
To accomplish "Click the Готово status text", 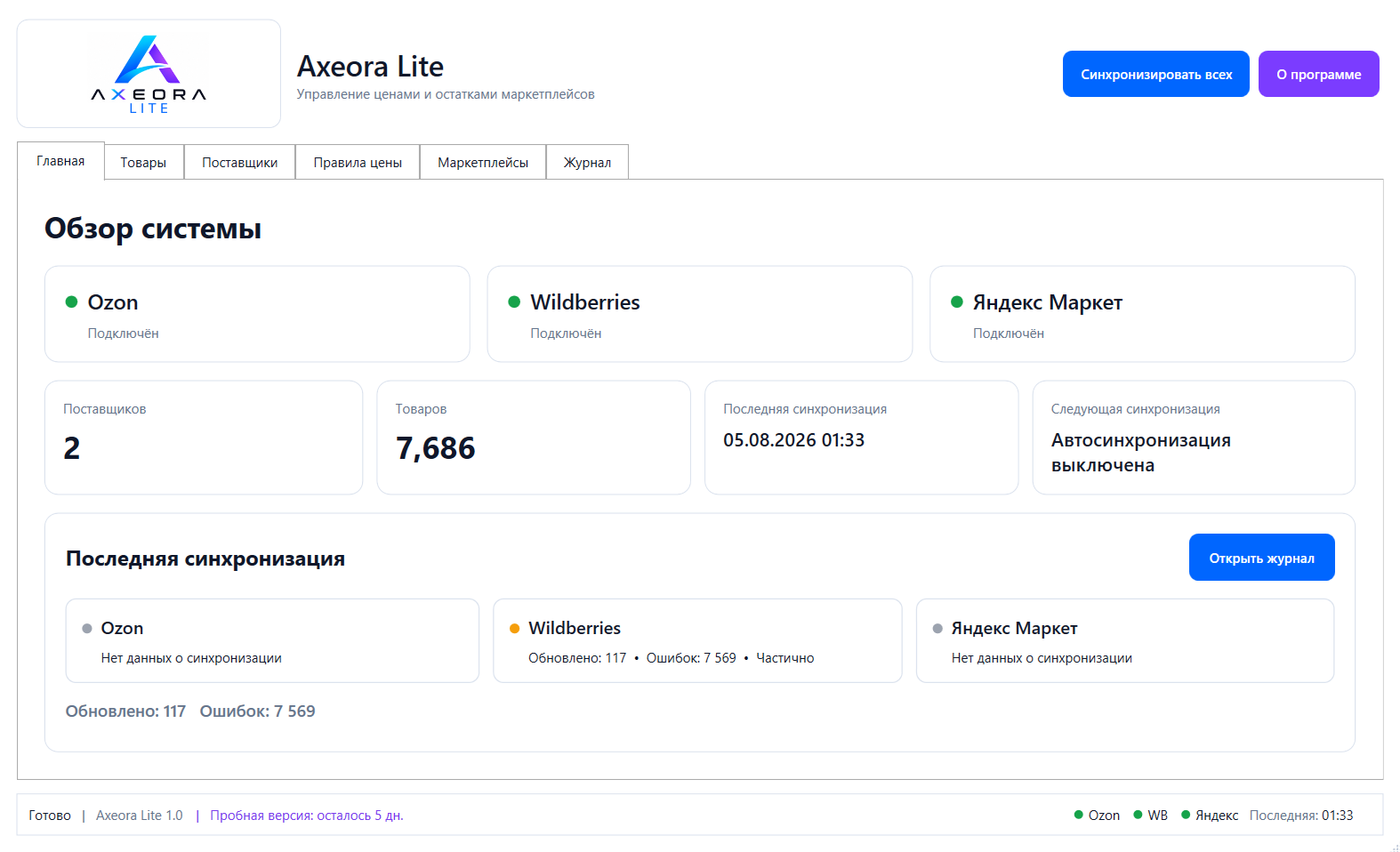I will click(50, 816).
